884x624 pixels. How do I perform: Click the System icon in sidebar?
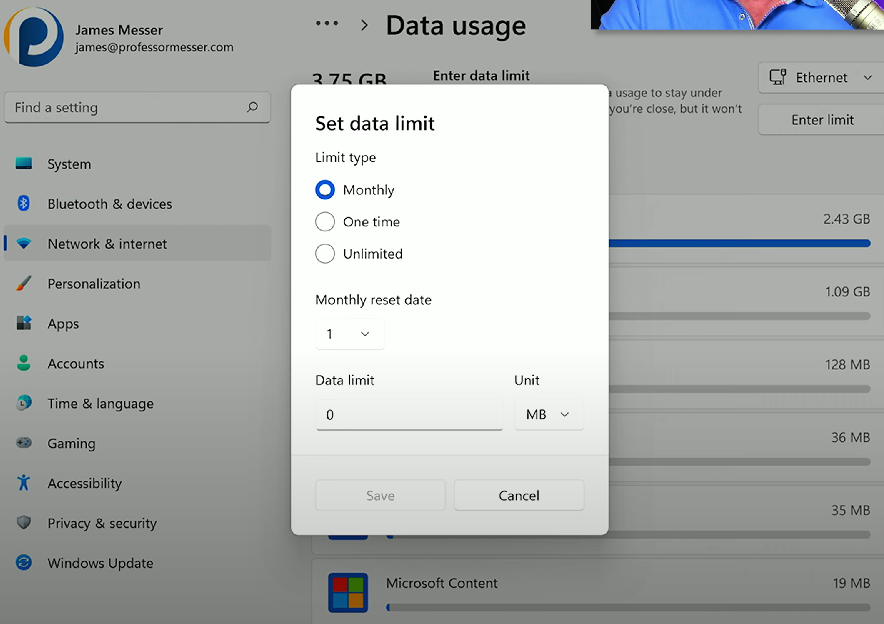24,164
